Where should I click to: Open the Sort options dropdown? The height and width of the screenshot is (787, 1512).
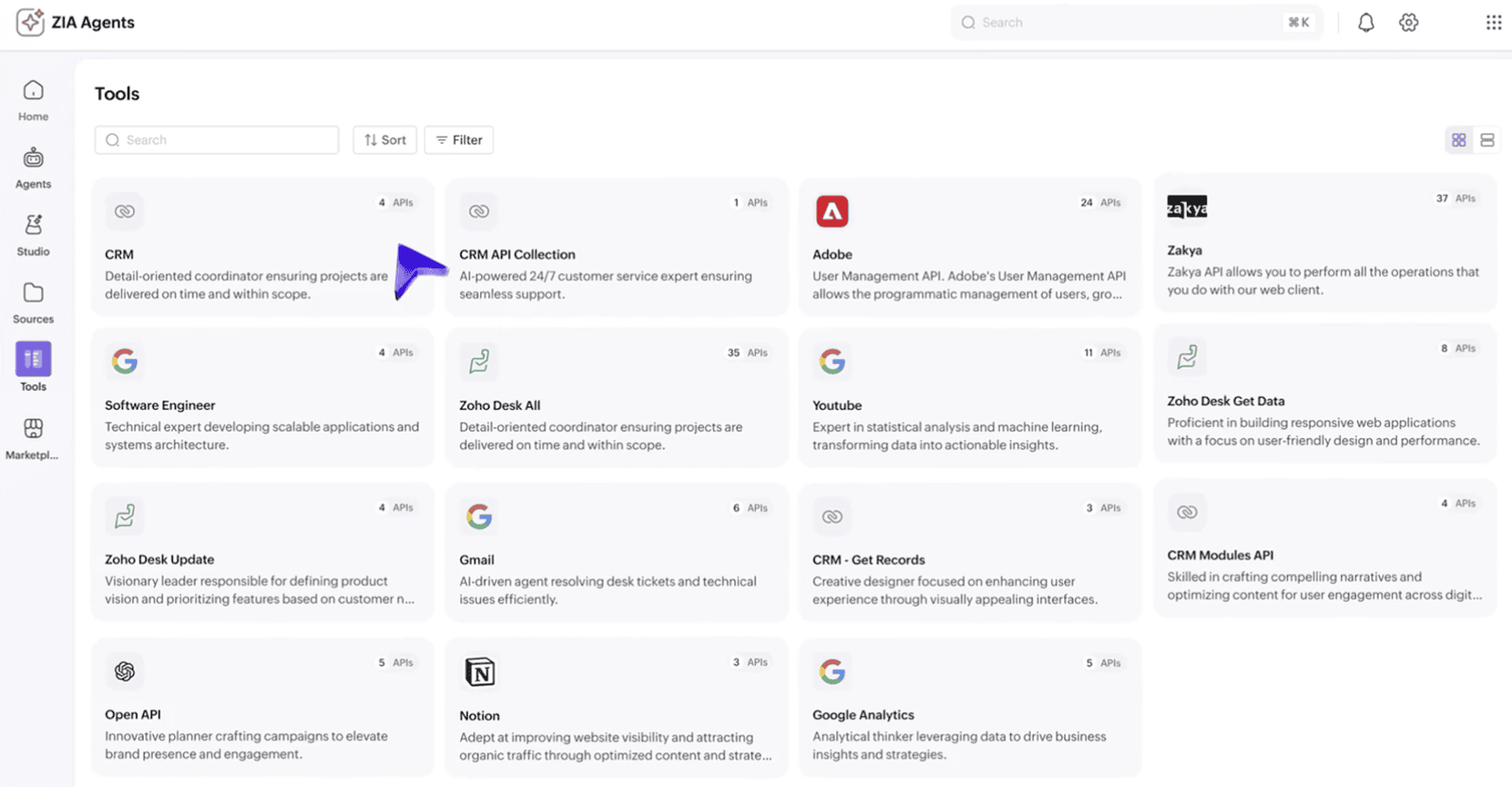pos(385,140)
